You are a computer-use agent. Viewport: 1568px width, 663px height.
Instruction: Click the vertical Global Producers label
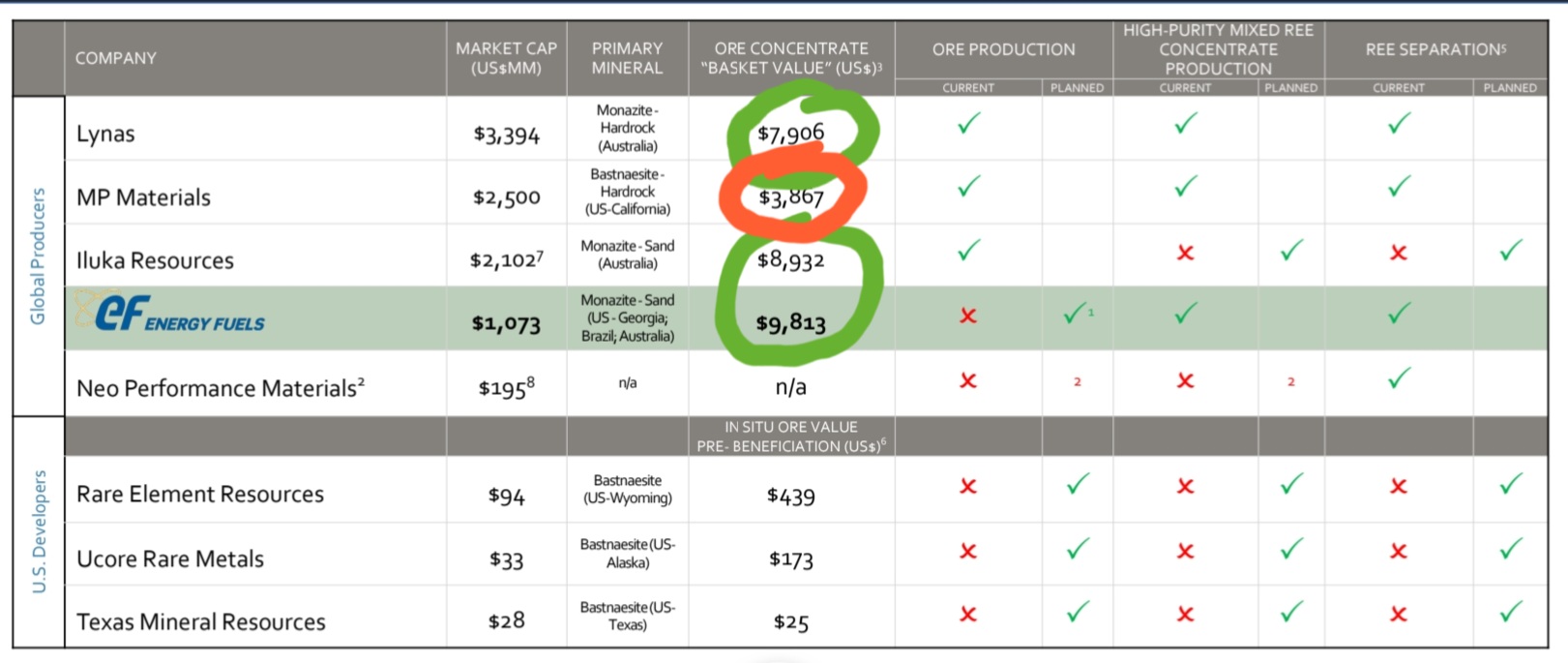coord(39,256)
